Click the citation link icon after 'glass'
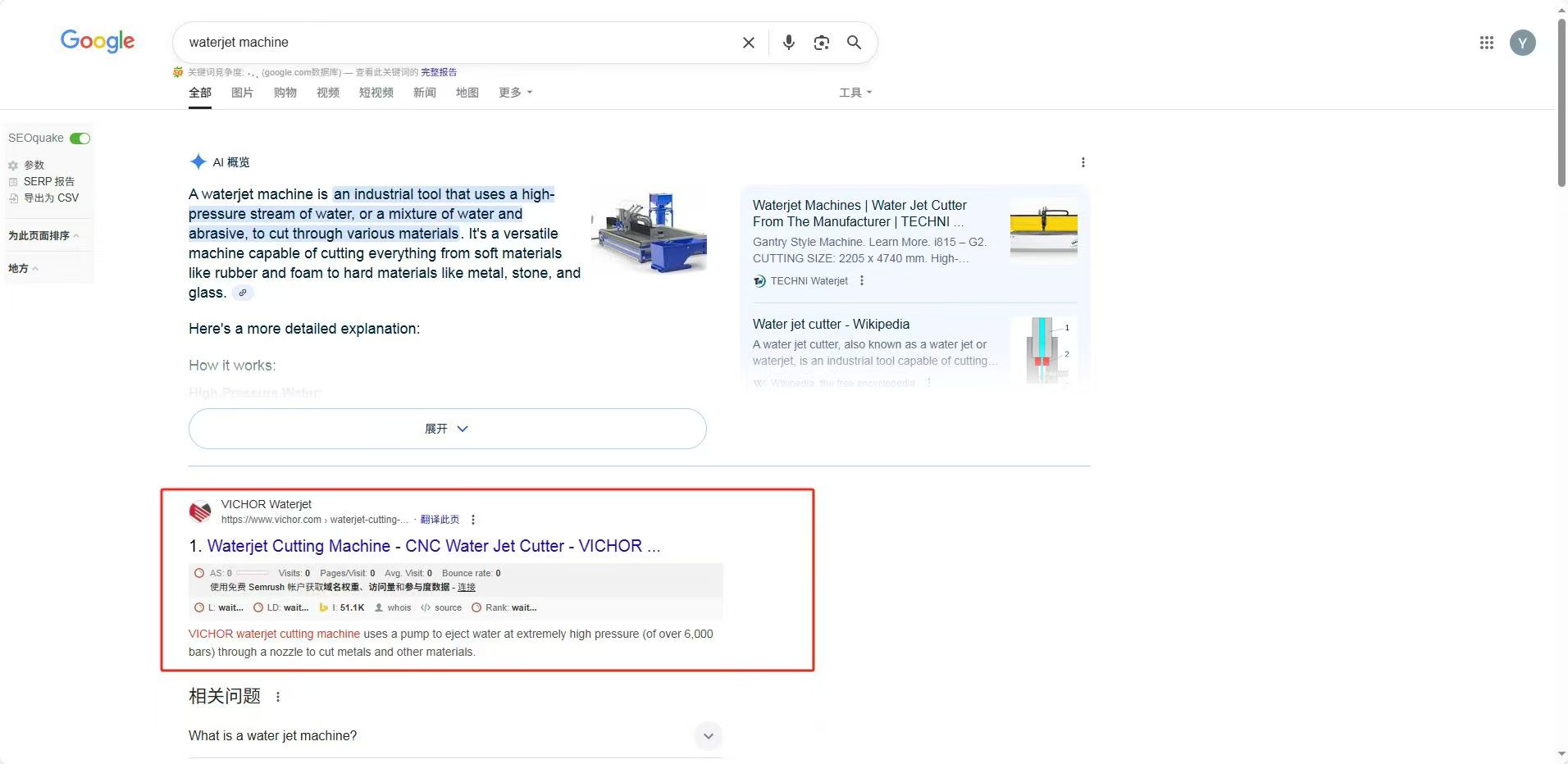 pos(243,293)
